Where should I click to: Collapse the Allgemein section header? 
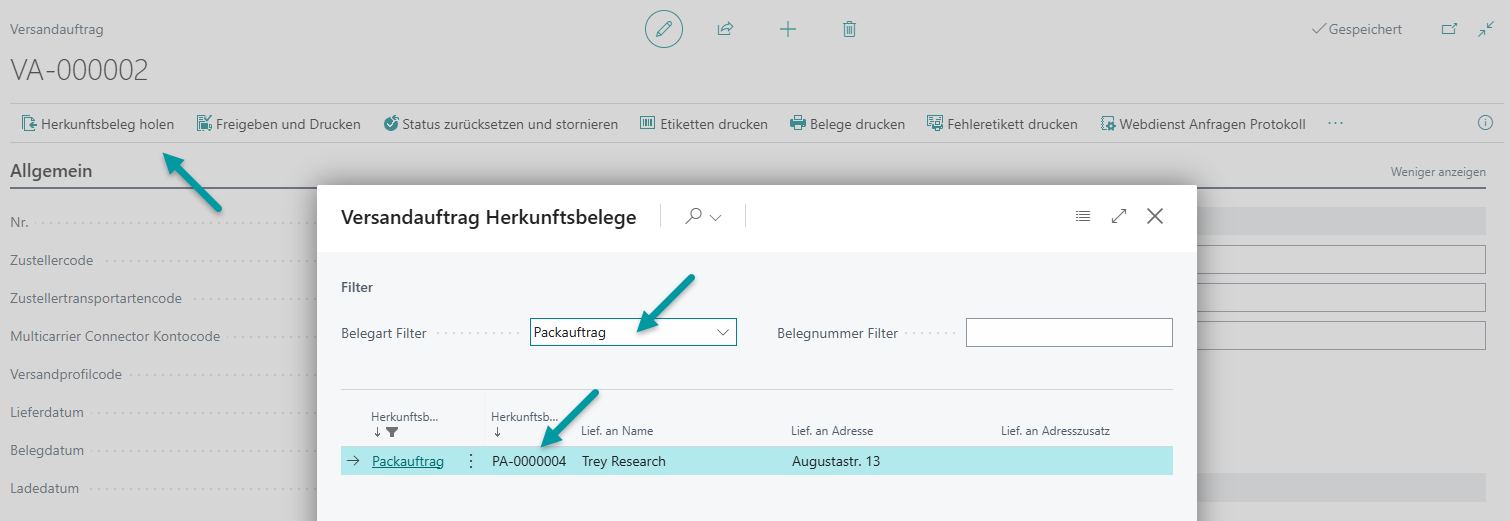tap(51, 171)
